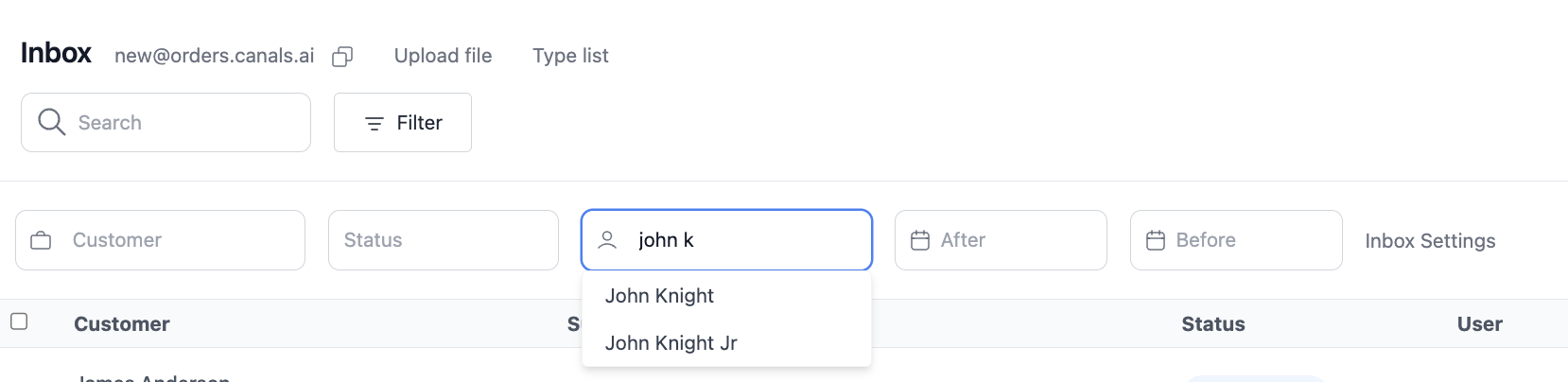Open the Customer filter dropdown
This screenshot has height=382, width=1568.
160,240
